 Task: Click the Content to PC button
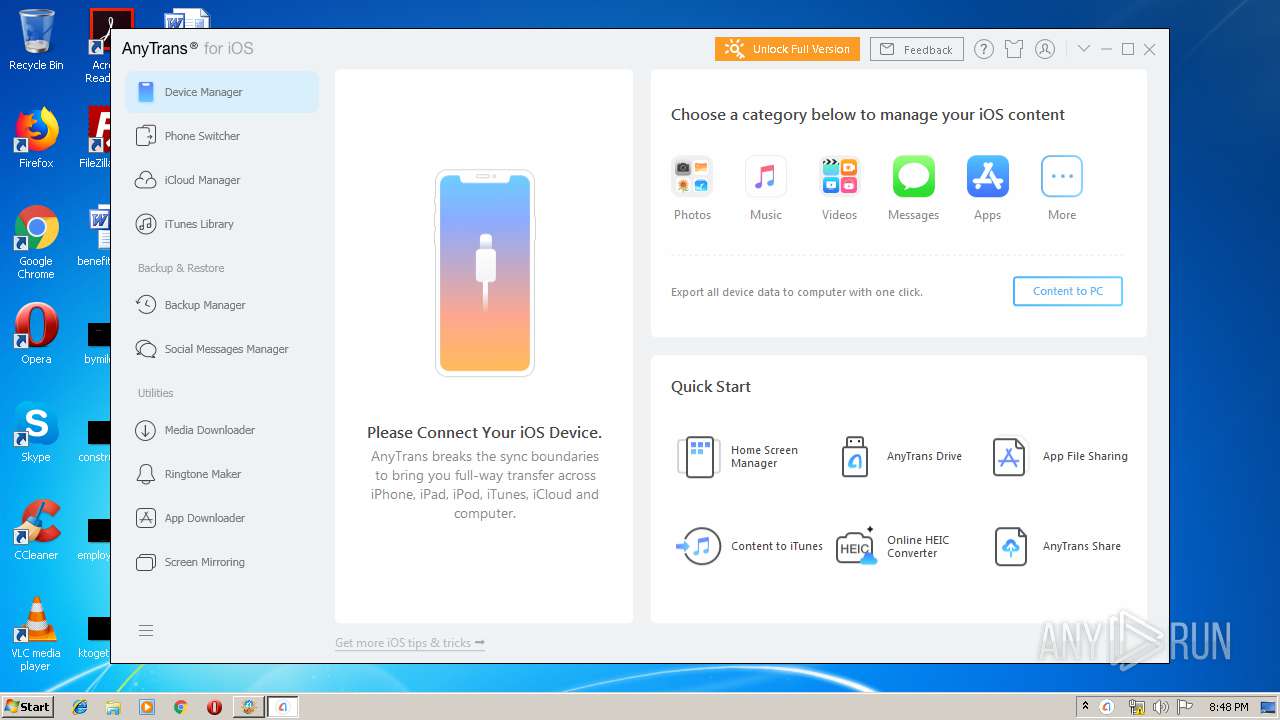coord(1068,291)
